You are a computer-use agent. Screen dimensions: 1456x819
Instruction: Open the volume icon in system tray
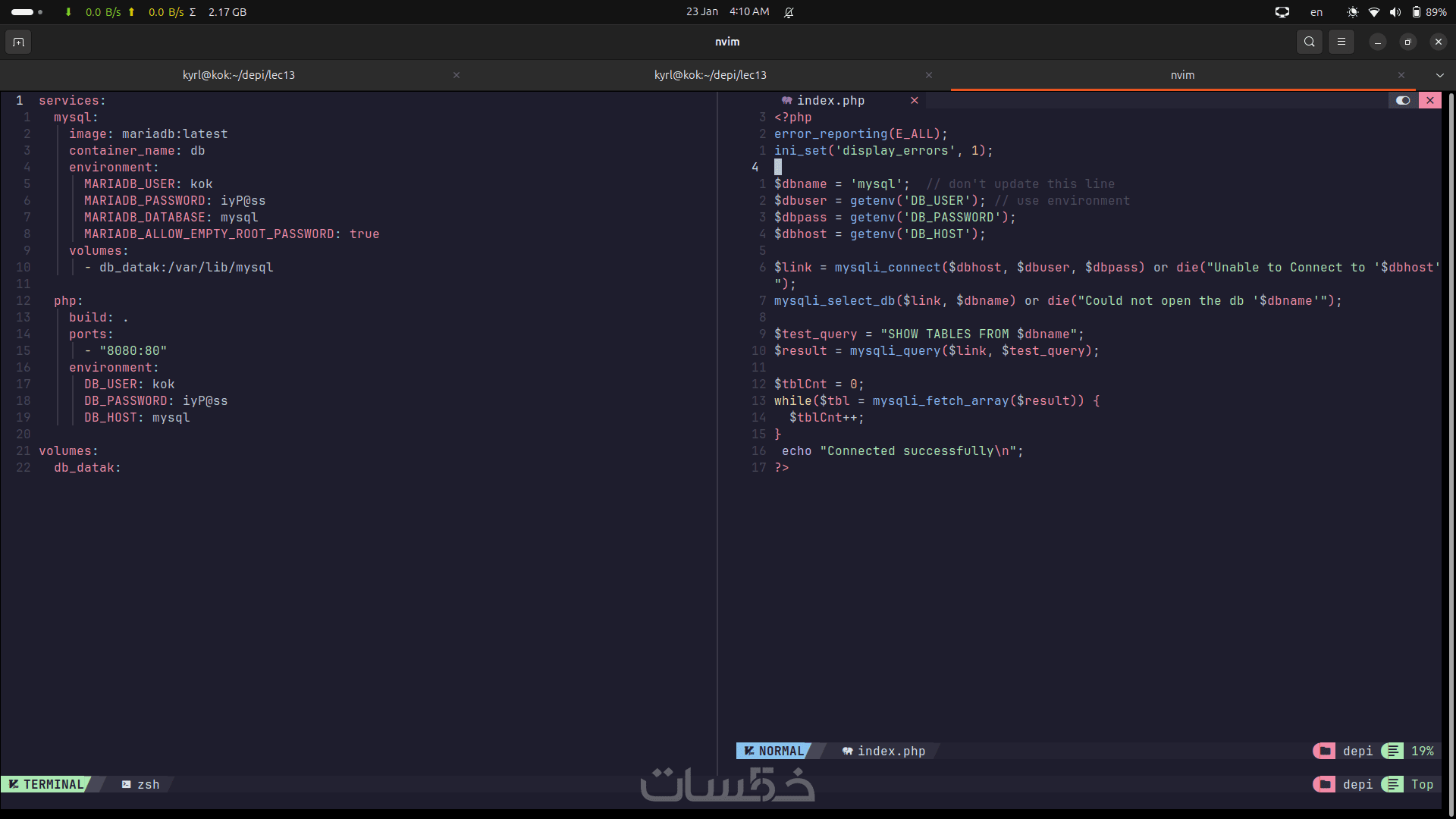click(1395, 12)
